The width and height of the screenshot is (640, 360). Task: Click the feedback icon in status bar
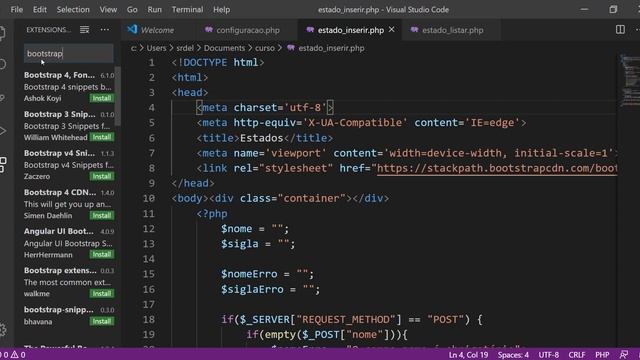(623, 355)
